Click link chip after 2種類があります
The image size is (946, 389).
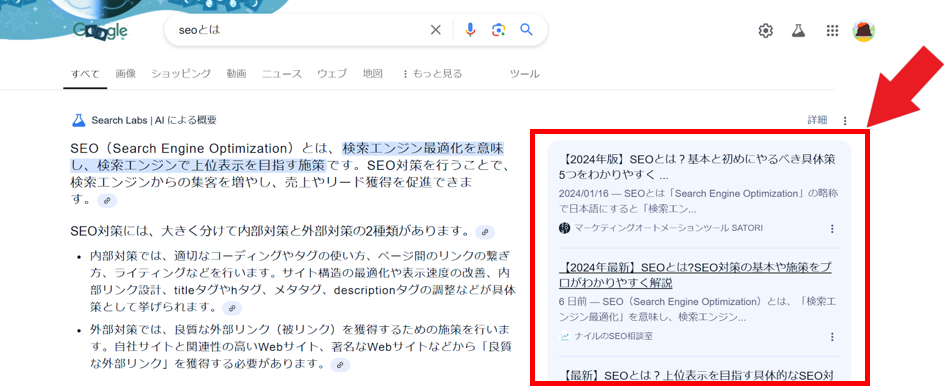click(x=484, y=232)
